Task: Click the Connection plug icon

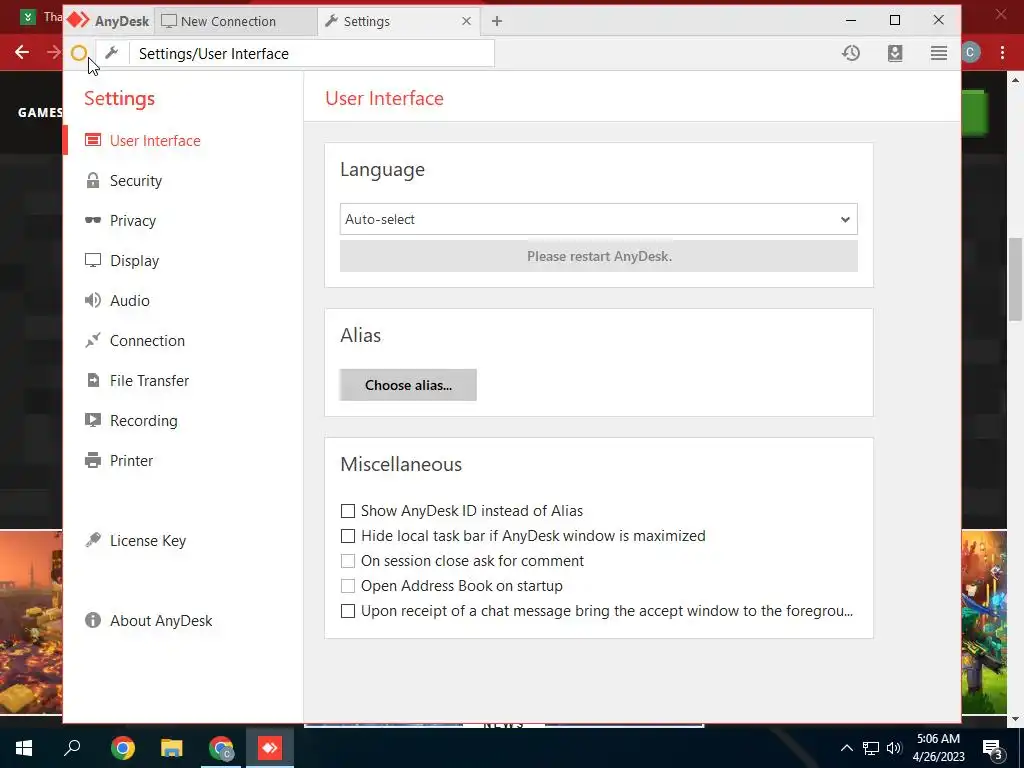Action: (x=93, y=340)
